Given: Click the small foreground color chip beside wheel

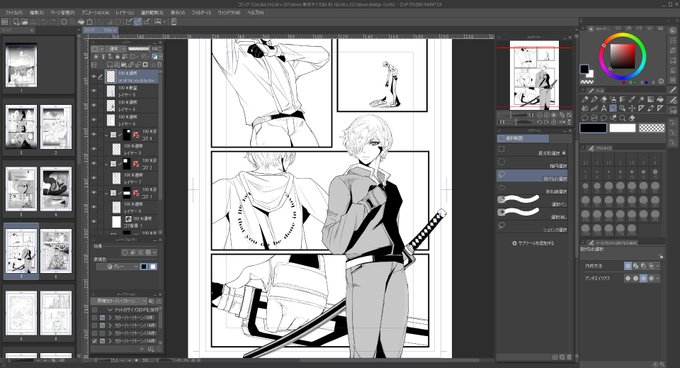Looking at the screenshot, I should (584, 69).
